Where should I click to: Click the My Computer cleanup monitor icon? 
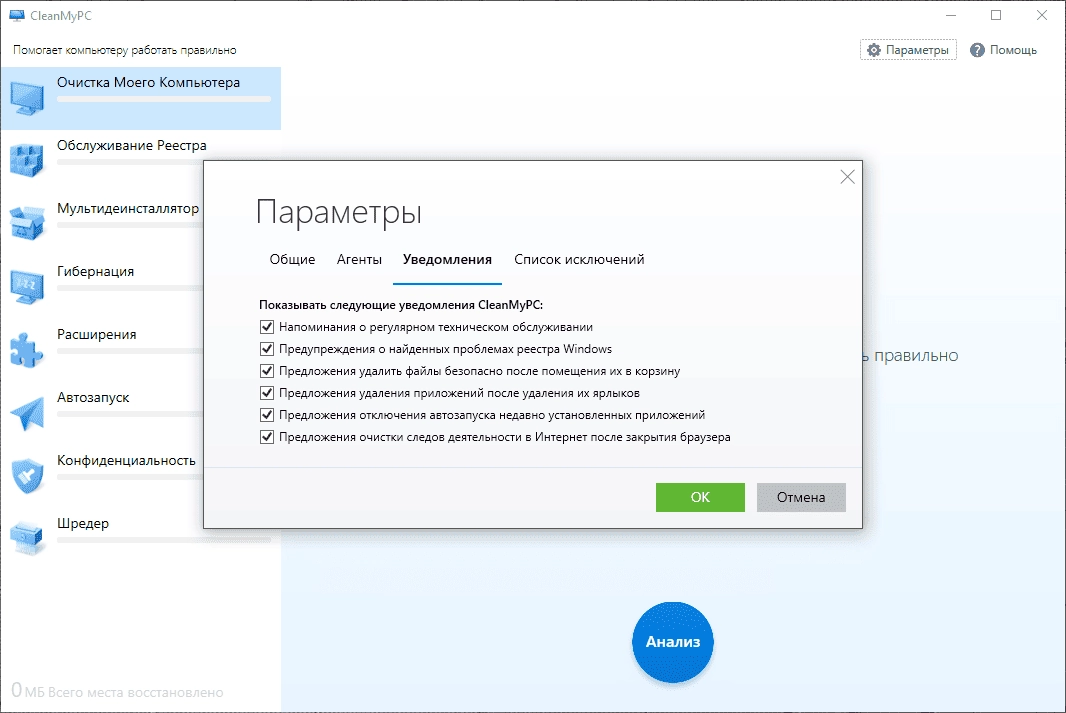[x=27, y=99]
